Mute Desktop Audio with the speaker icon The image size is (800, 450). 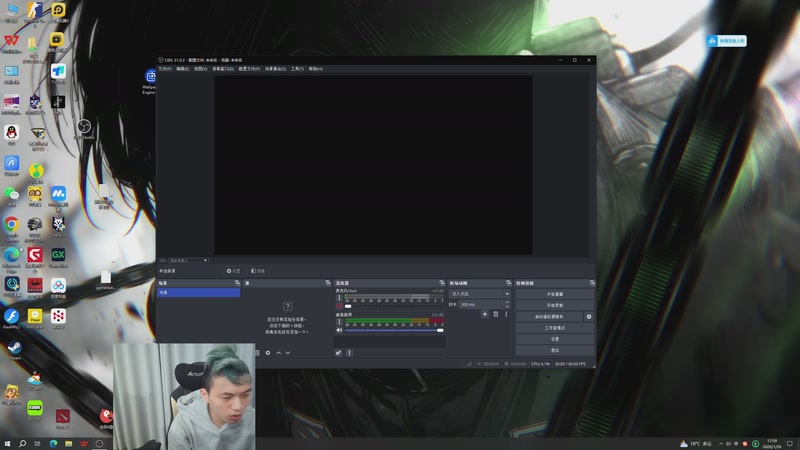point(339,330)
